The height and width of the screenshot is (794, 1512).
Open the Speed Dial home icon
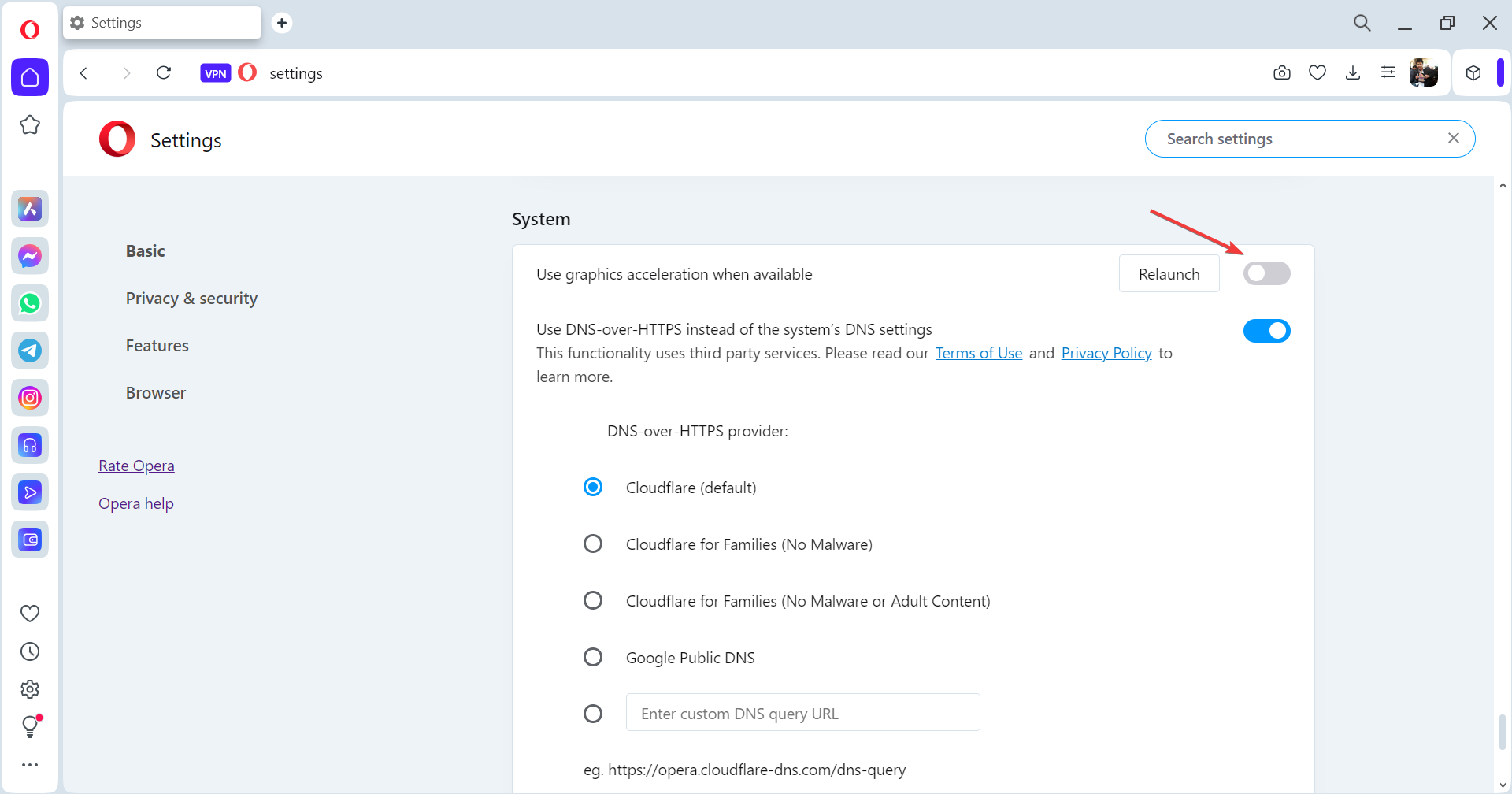pyautogui.click(x=30, y=77)
